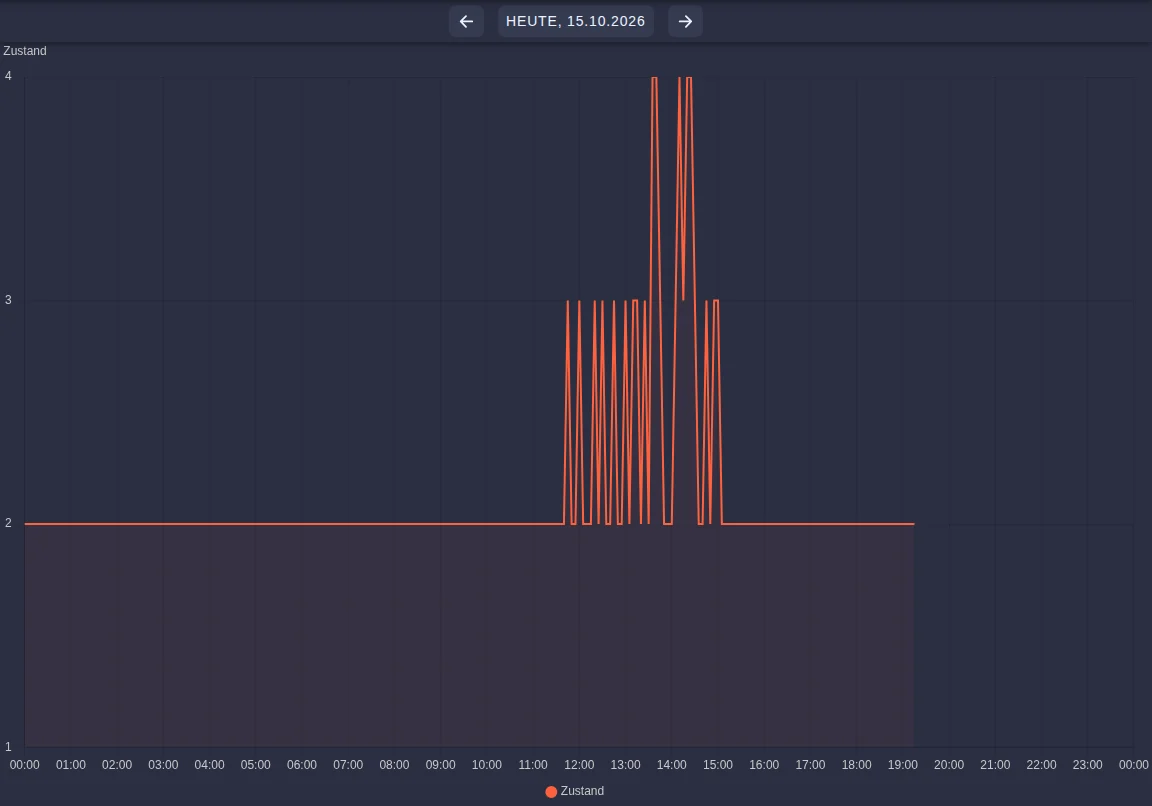Select the 05:00 time label on the x-axis
The image size is (1152, 806).
tap(256, 765)
